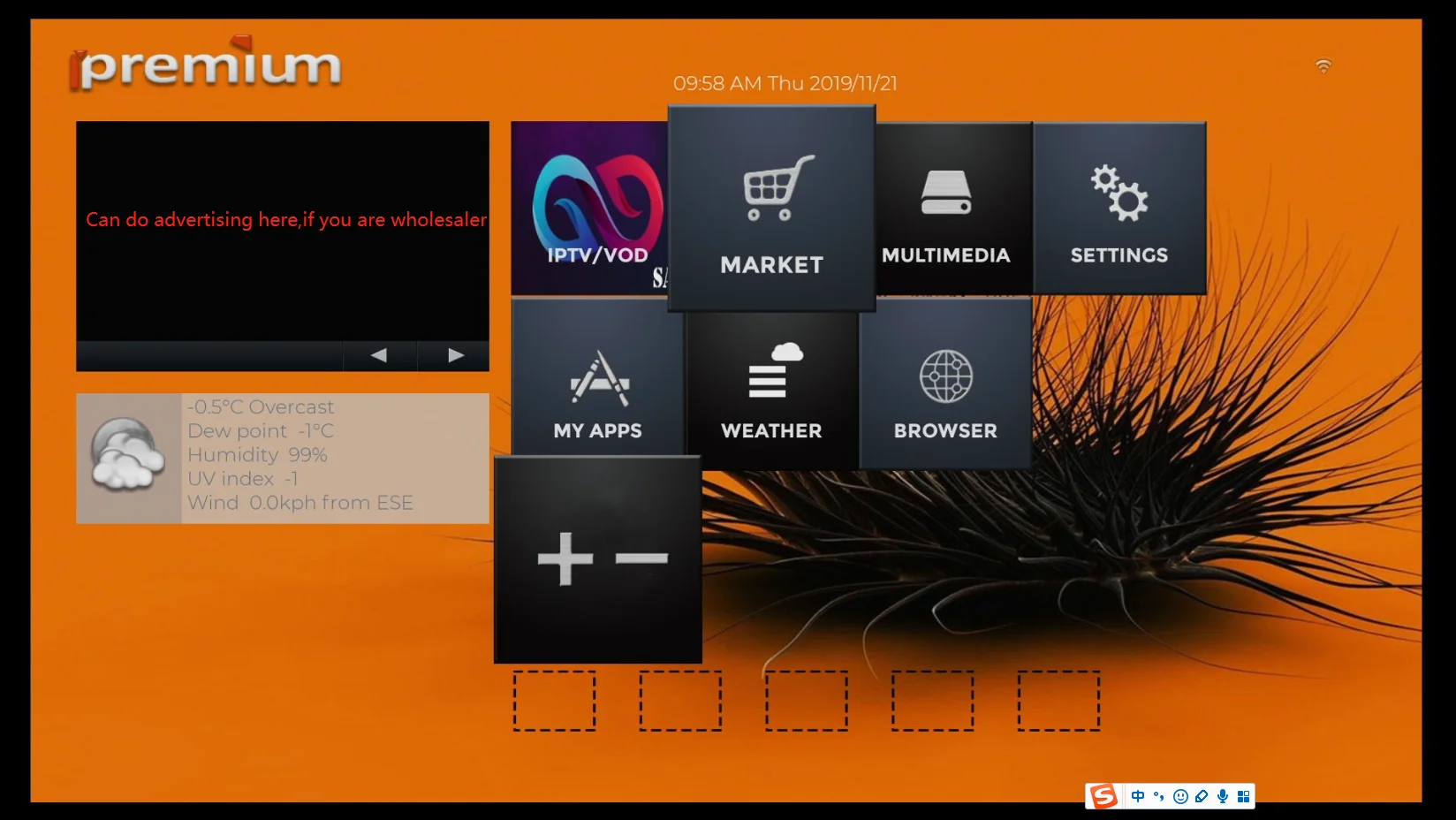Click the 'Wind 0.0kph from ESE' line
Screen dimensions: 1456x820
point(300,503)
